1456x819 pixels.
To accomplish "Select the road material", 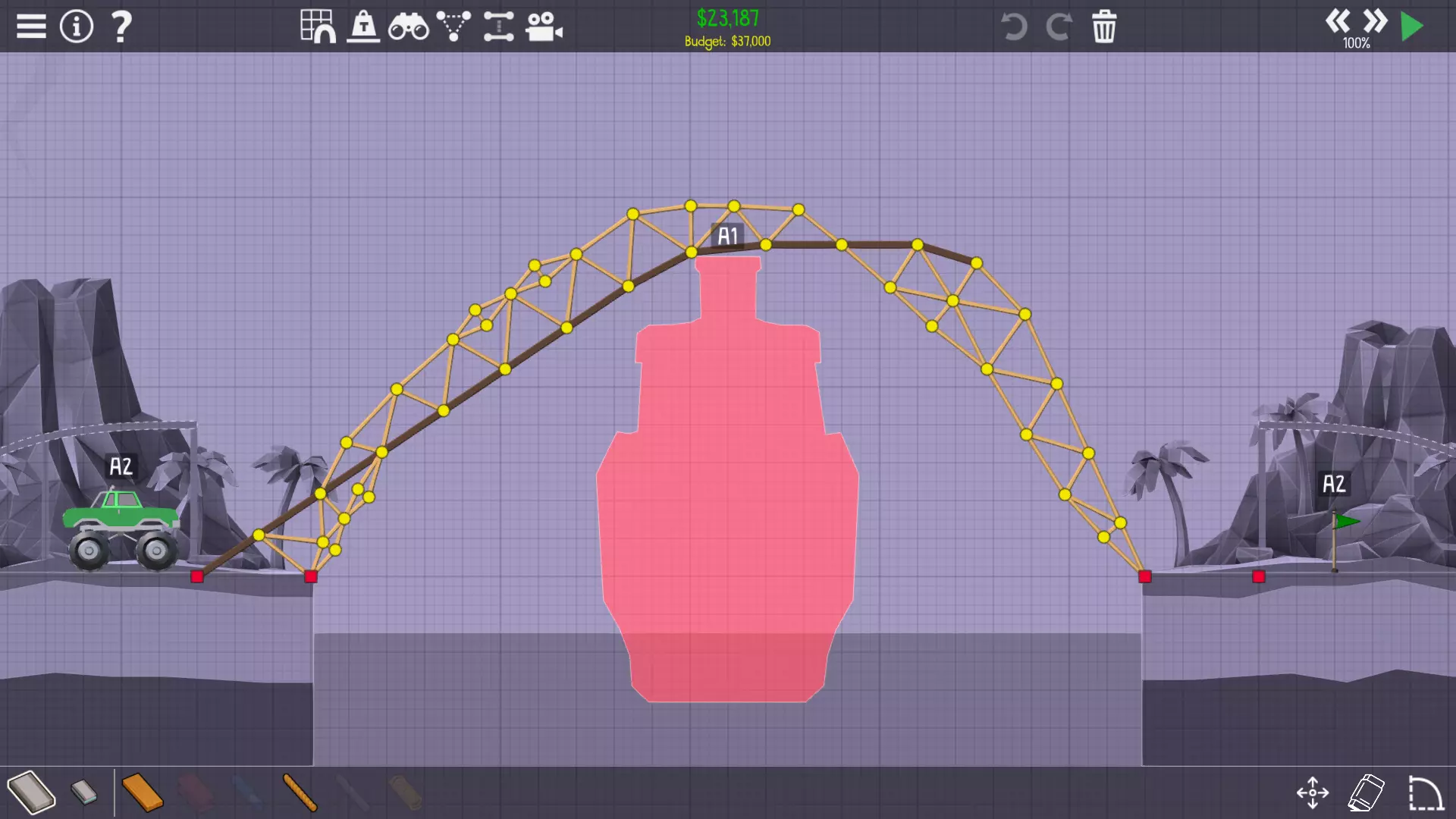I will pyautogui.click(x=31, y=792).
